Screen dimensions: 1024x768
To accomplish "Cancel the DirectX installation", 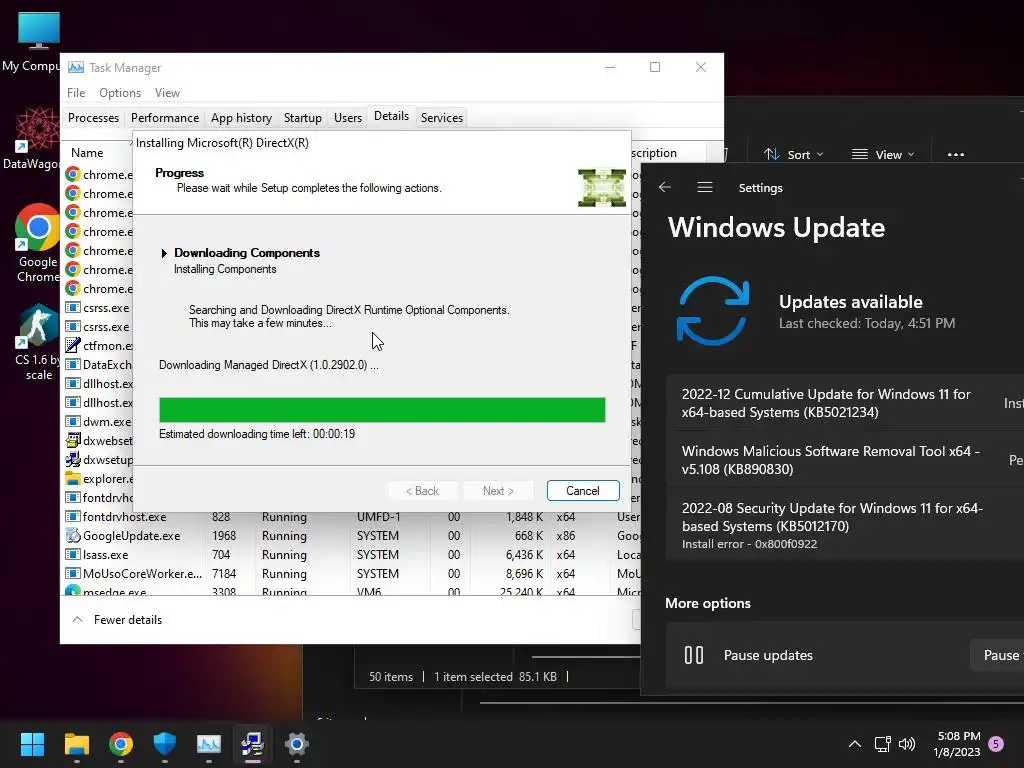I will point(583,490).
